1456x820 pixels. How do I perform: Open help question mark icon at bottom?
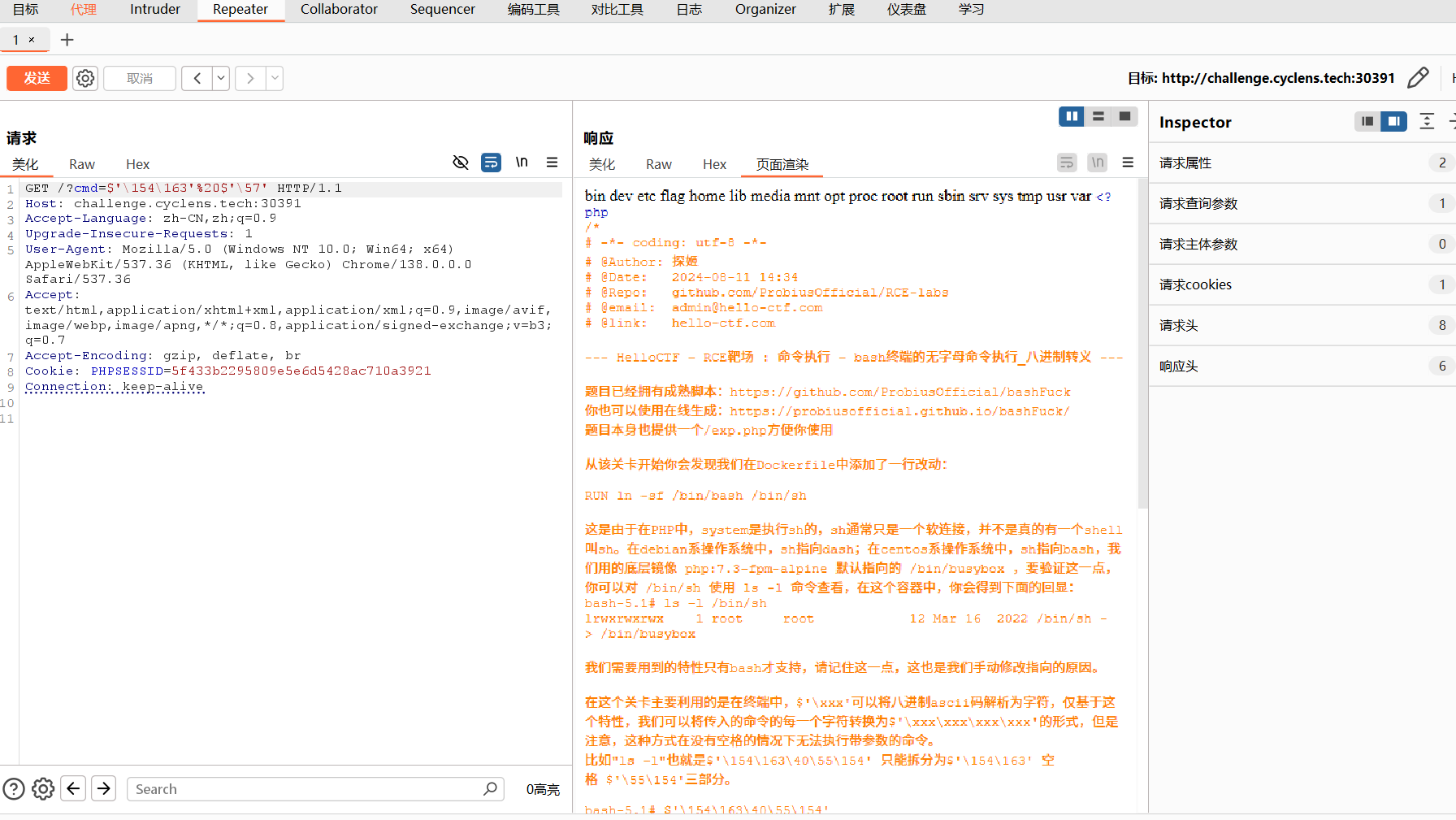(x=14, y=789)
